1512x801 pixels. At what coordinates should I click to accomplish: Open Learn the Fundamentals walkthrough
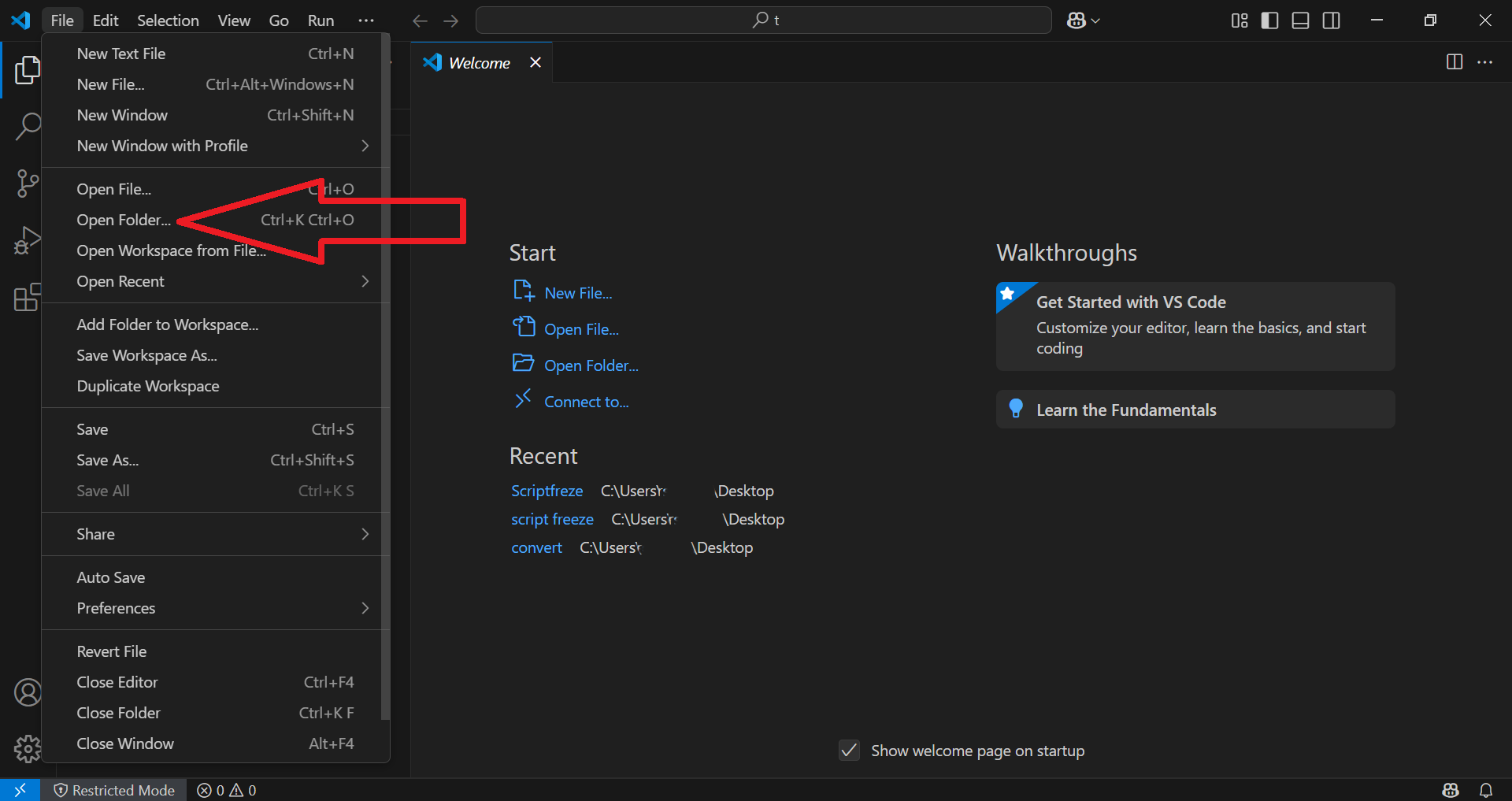(x=1195, y=410)
